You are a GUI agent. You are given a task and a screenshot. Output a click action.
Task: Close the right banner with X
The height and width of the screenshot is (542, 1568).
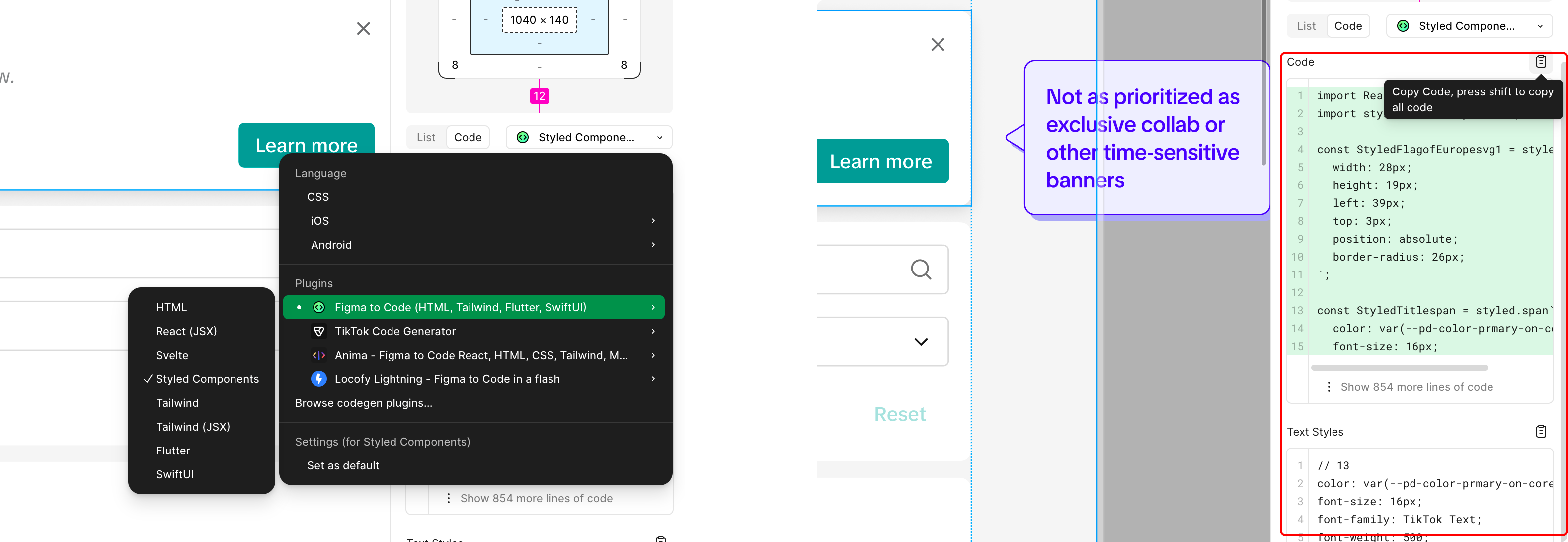938,44
